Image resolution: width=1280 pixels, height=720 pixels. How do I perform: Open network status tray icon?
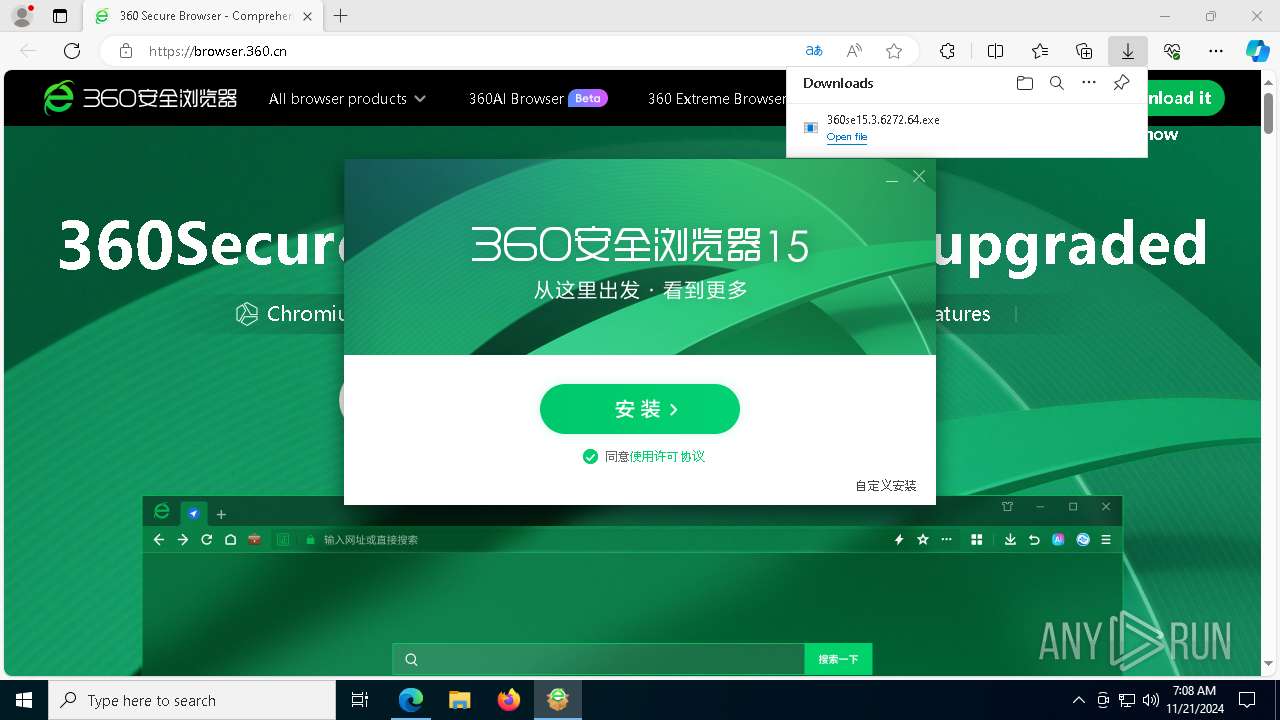(x=1127, y=700)
